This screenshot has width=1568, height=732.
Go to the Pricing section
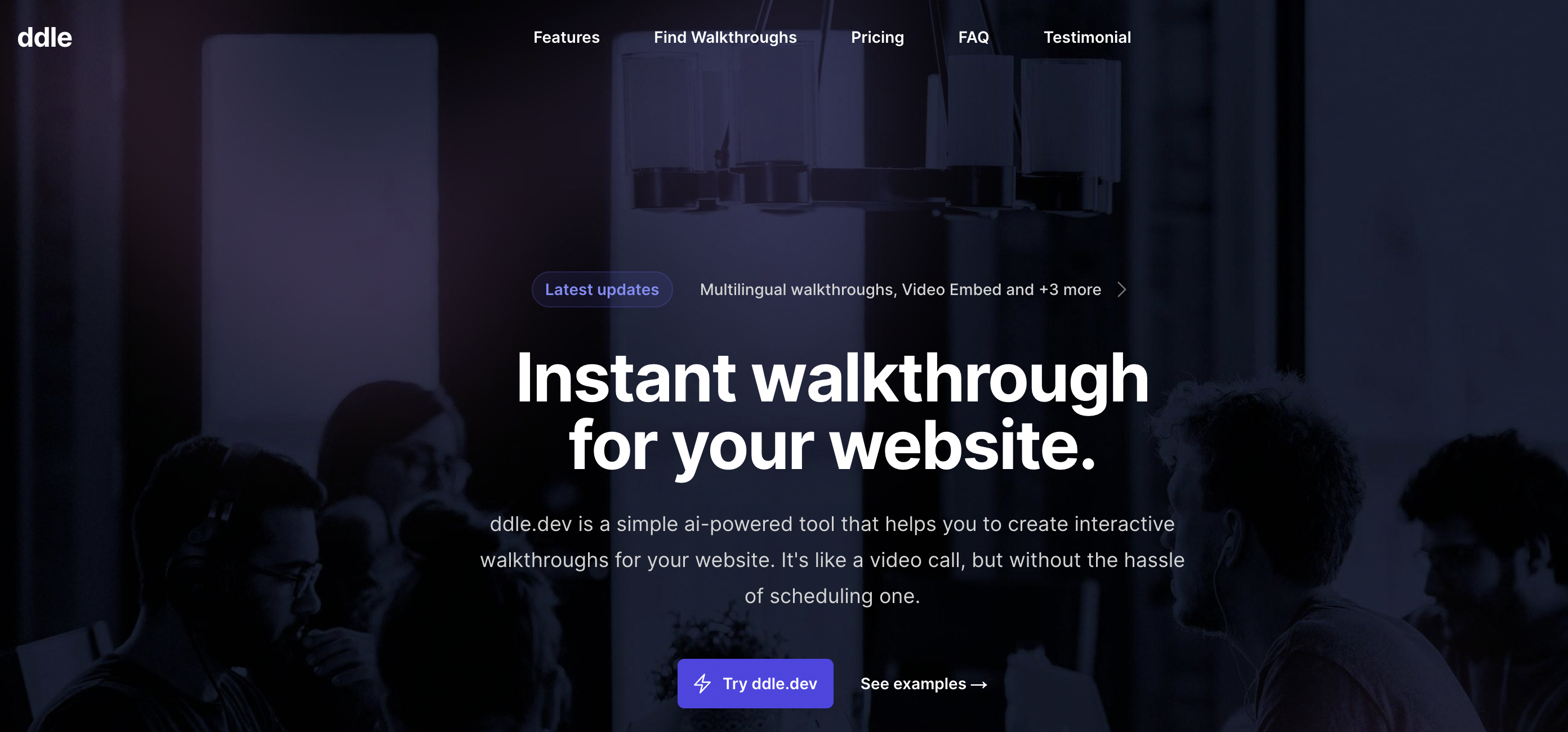click(x=877, y=37)
